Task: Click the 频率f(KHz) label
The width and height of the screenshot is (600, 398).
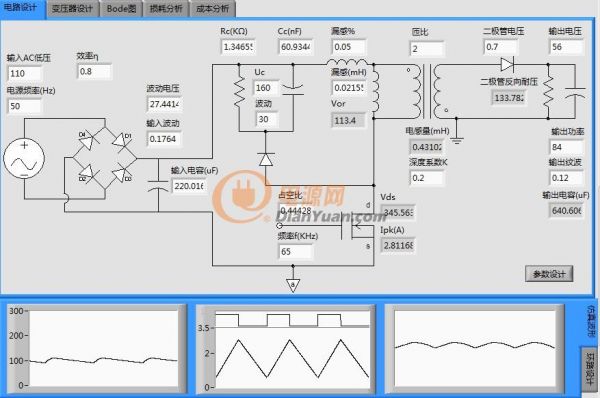Action: 298,236
